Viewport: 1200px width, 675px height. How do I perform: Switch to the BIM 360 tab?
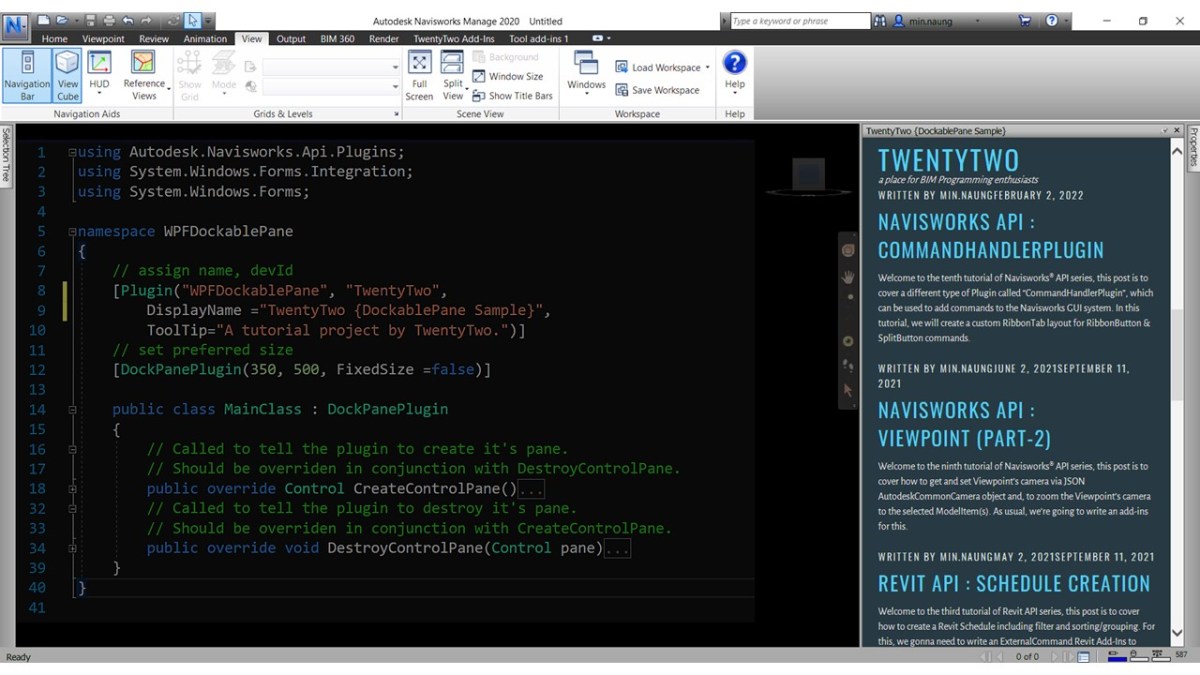pyautogui.click(x=337, y=39)
